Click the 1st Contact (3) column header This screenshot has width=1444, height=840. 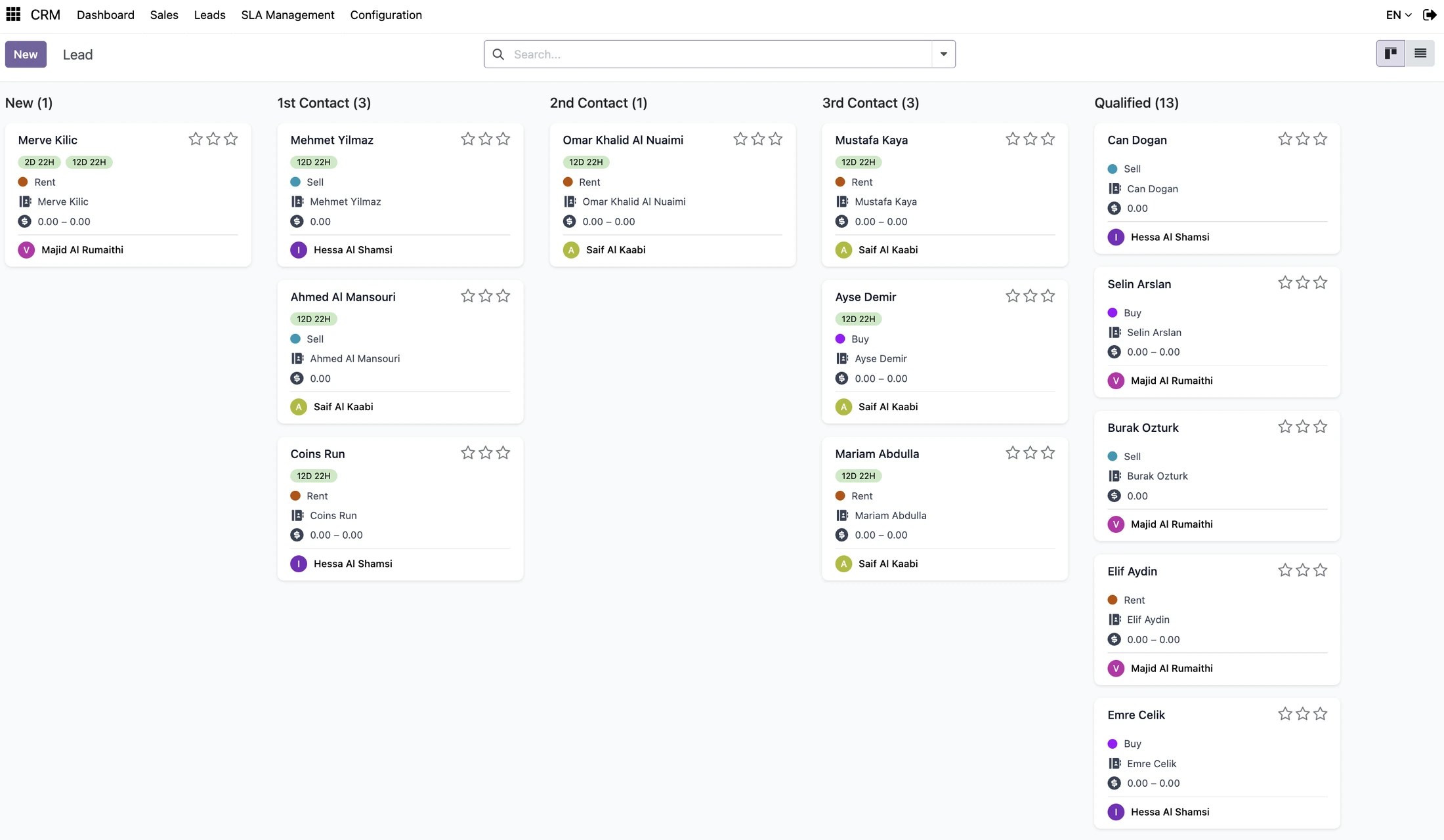click(x=324, y=103)
